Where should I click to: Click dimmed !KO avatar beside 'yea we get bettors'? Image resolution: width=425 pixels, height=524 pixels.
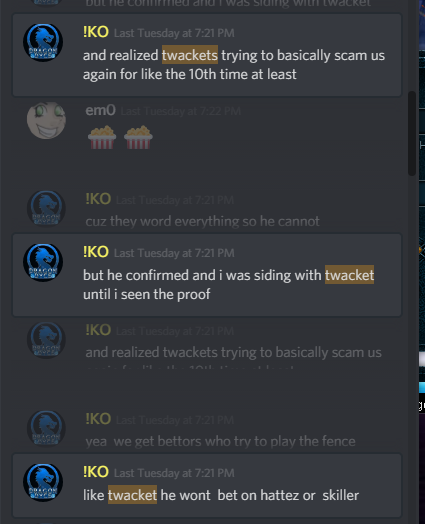pyautogui.click(x=46, y=428)
